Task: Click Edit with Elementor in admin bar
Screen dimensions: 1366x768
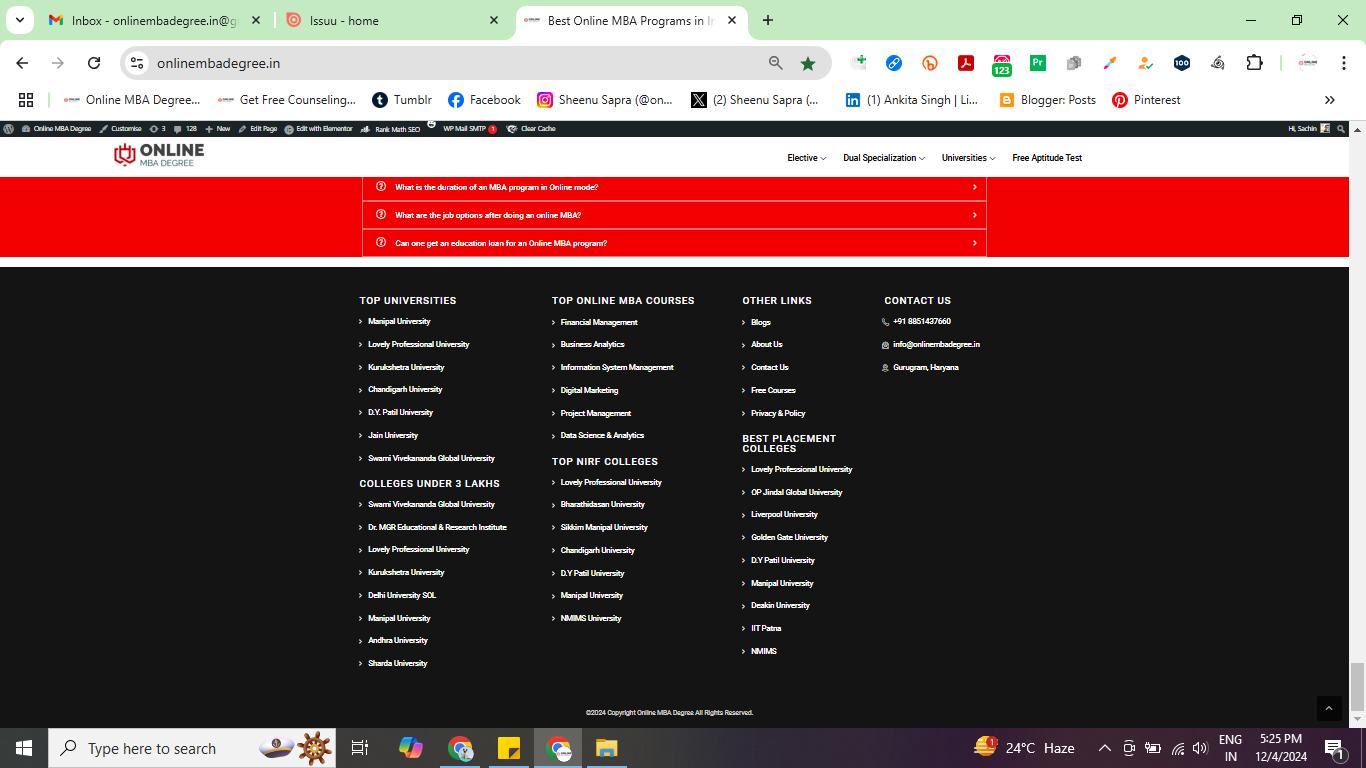Action: [318, 129]
